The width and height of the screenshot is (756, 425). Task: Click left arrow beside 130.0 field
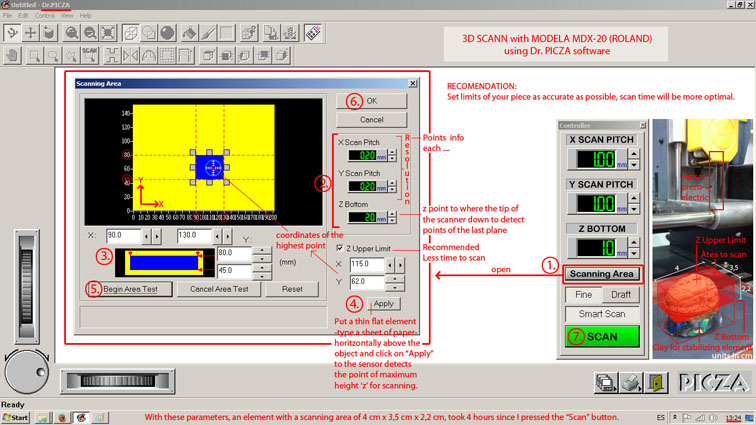(217, 236)
